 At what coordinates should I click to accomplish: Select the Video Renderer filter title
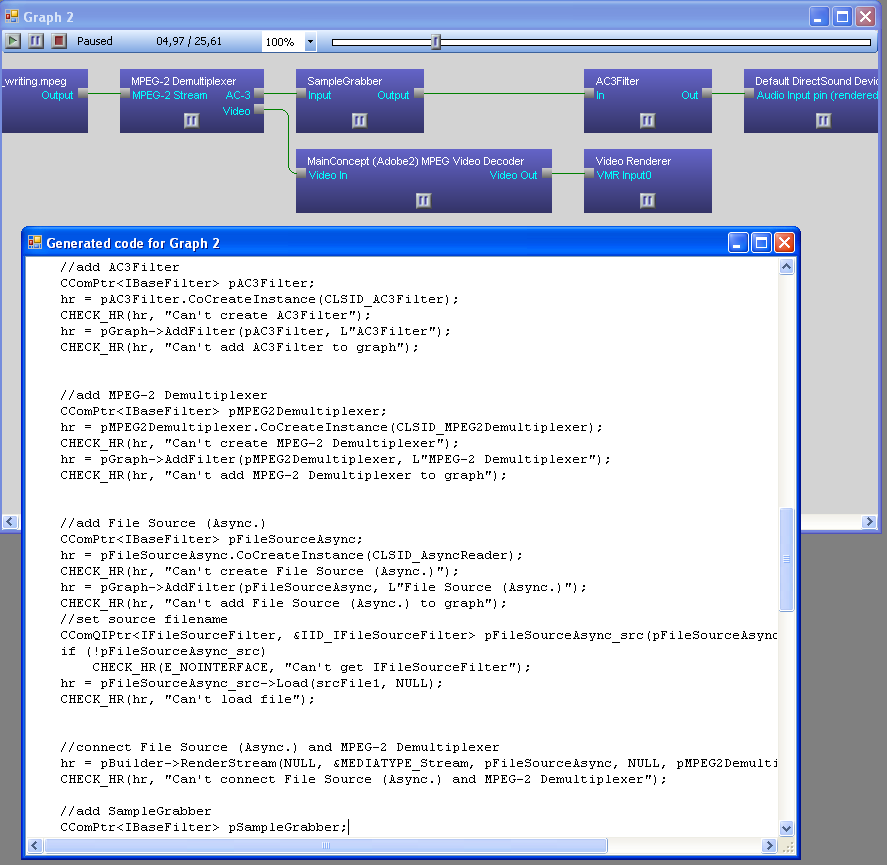[x=633, y=161]
